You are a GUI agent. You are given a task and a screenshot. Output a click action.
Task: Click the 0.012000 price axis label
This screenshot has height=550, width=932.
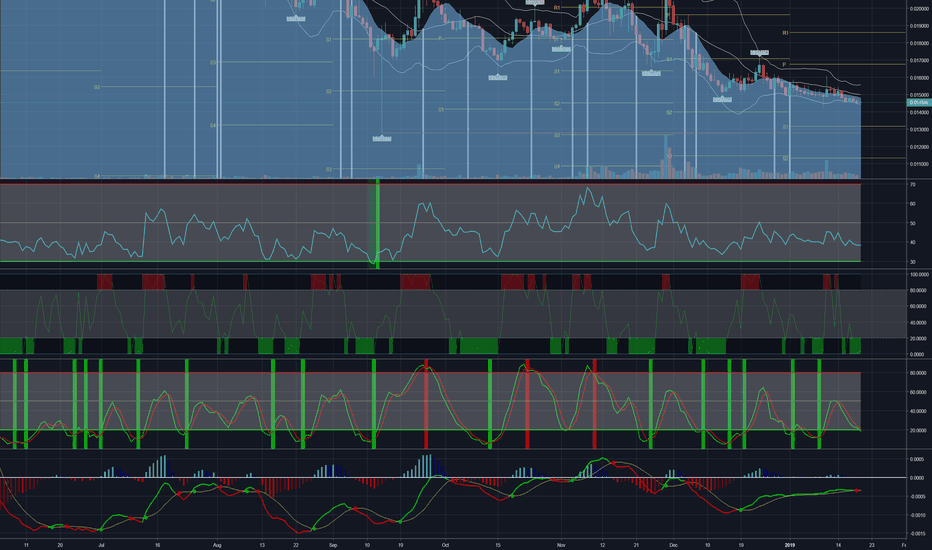coord(919,147)
